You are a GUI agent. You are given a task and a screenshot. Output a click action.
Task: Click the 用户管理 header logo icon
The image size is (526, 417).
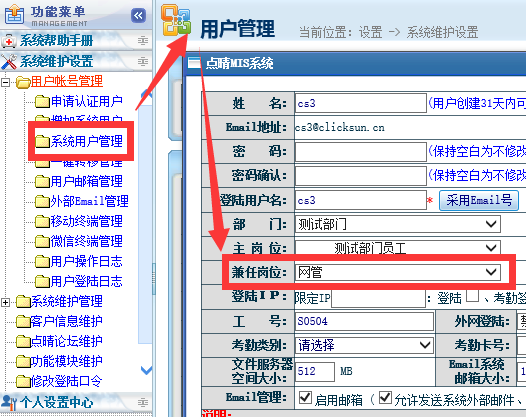(175, 20)
